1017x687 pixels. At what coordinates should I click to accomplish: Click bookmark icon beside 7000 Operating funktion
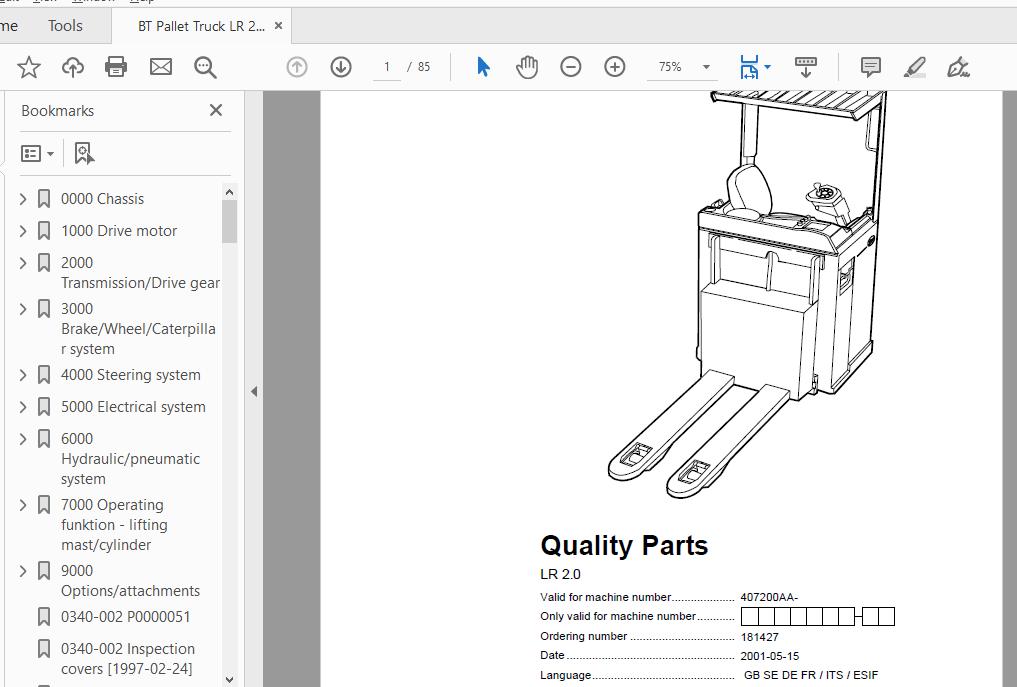point(44,505)
